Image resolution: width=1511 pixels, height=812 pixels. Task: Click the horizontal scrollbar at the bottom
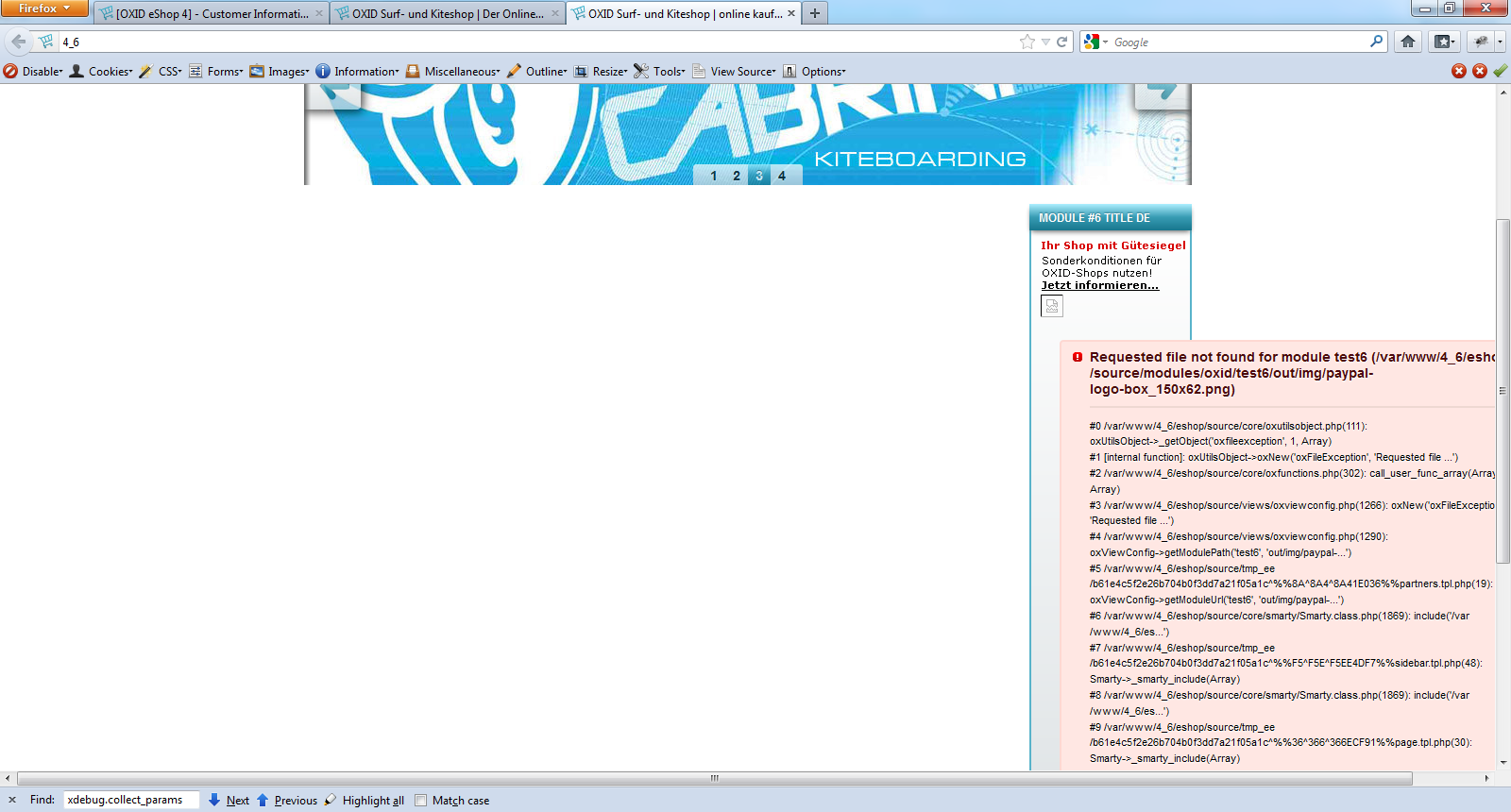714,779
